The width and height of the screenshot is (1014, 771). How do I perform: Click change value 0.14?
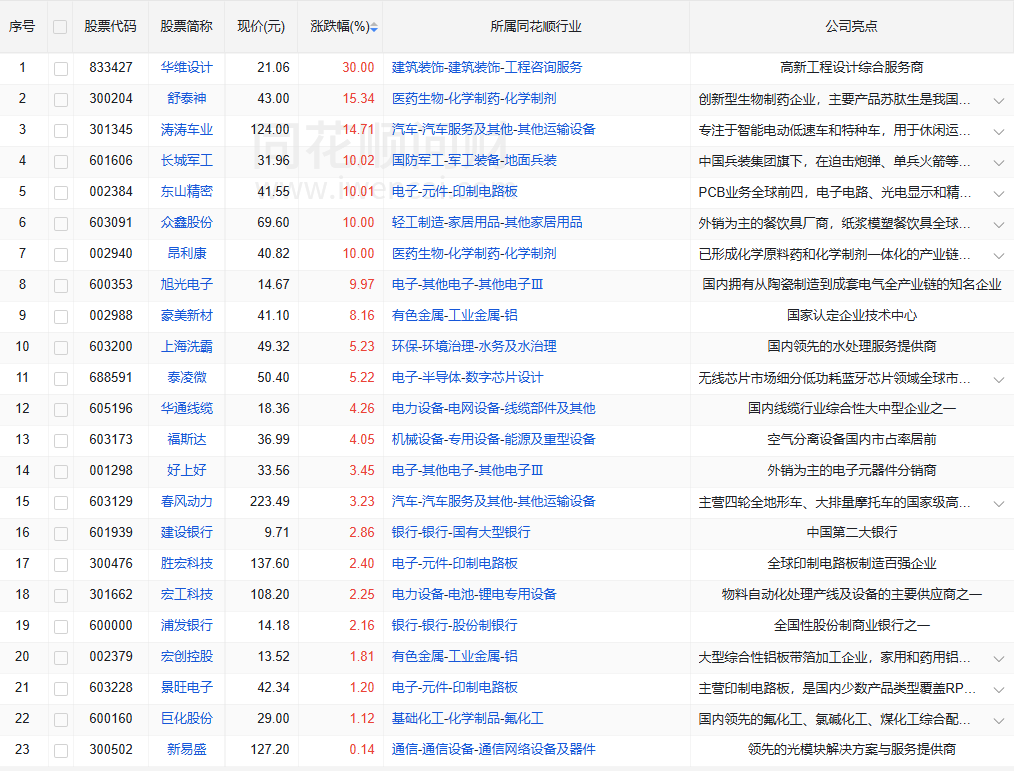coord(361,749)
